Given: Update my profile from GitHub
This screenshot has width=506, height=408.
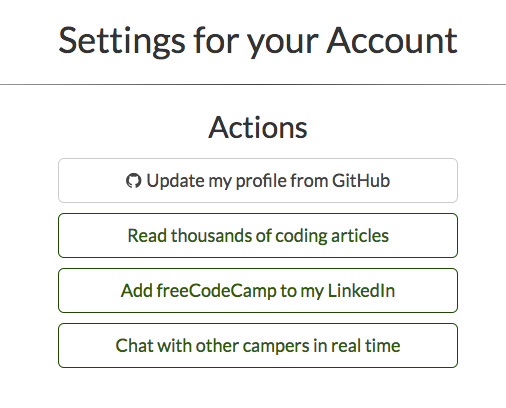Looking at the screenshot, I should (x=258, y=180).
